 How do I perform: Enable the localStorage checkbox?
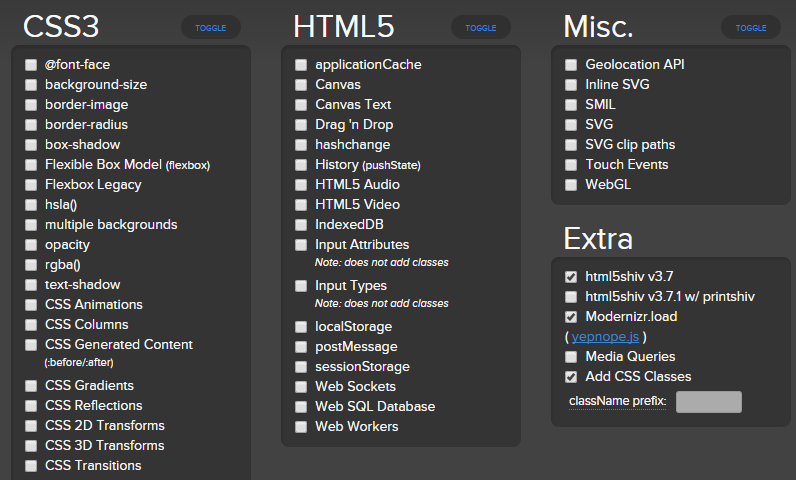pyautogui.click(x=301, y=327)
